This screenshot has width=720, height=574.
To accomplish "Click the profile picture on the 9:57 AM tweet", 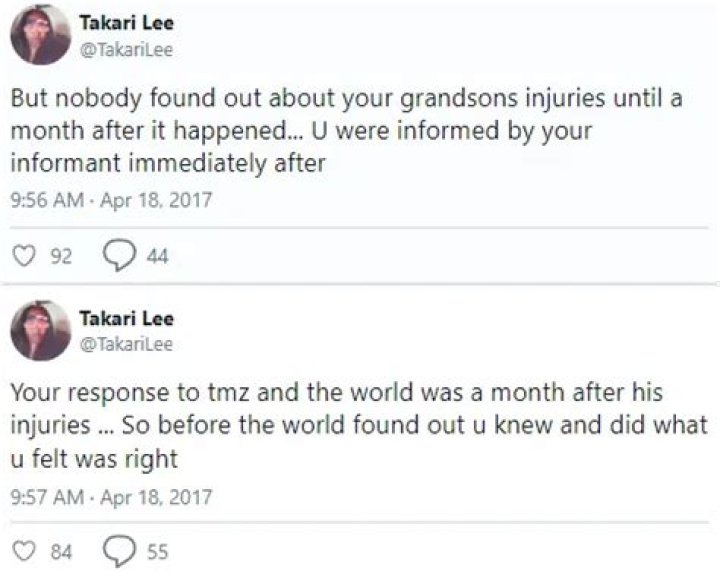I will 40,331.
